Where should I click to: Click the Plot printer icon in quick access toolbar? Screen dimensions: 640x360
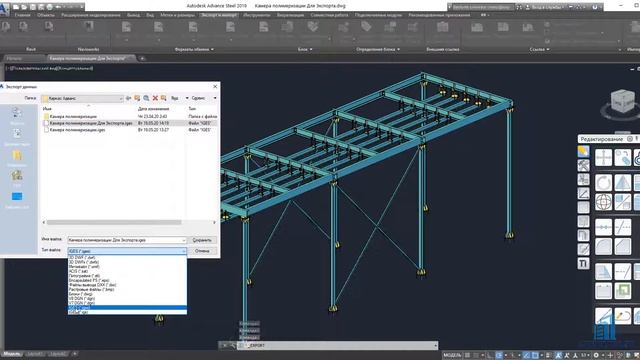(49, 7)
